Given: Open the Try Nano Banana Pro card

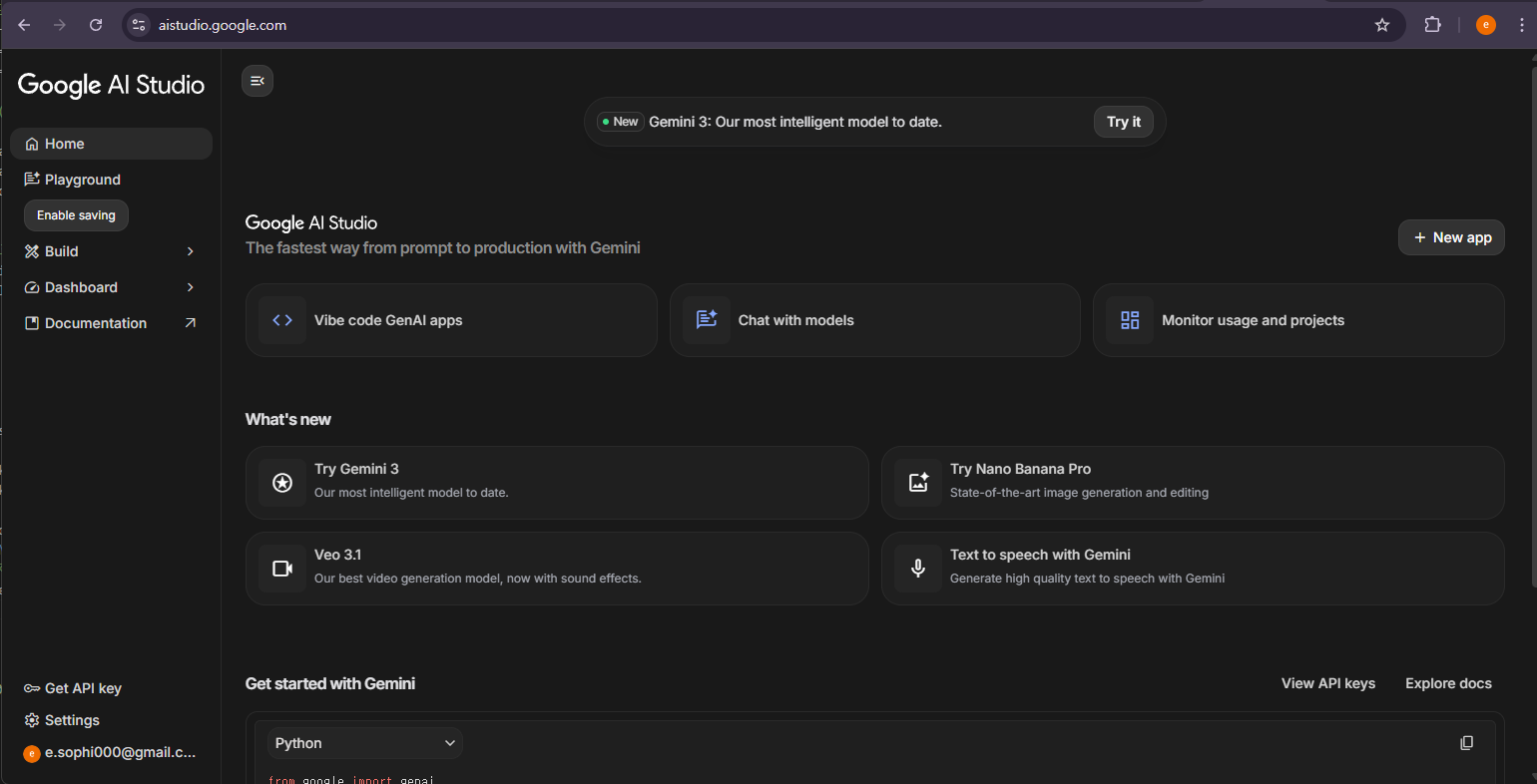Looking at the screenshot, I should pyautogui.click(x=1193, y=483).
